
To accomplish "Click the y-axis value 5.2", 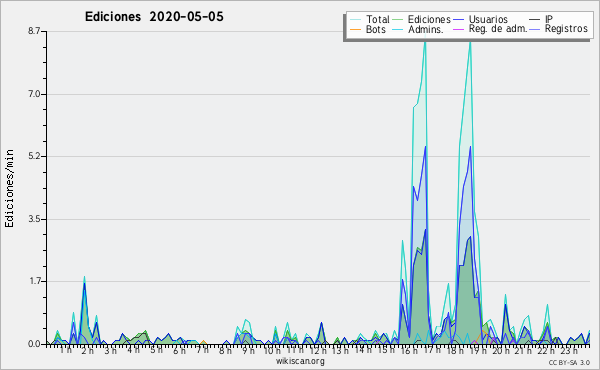I will (x=34, y=156).
